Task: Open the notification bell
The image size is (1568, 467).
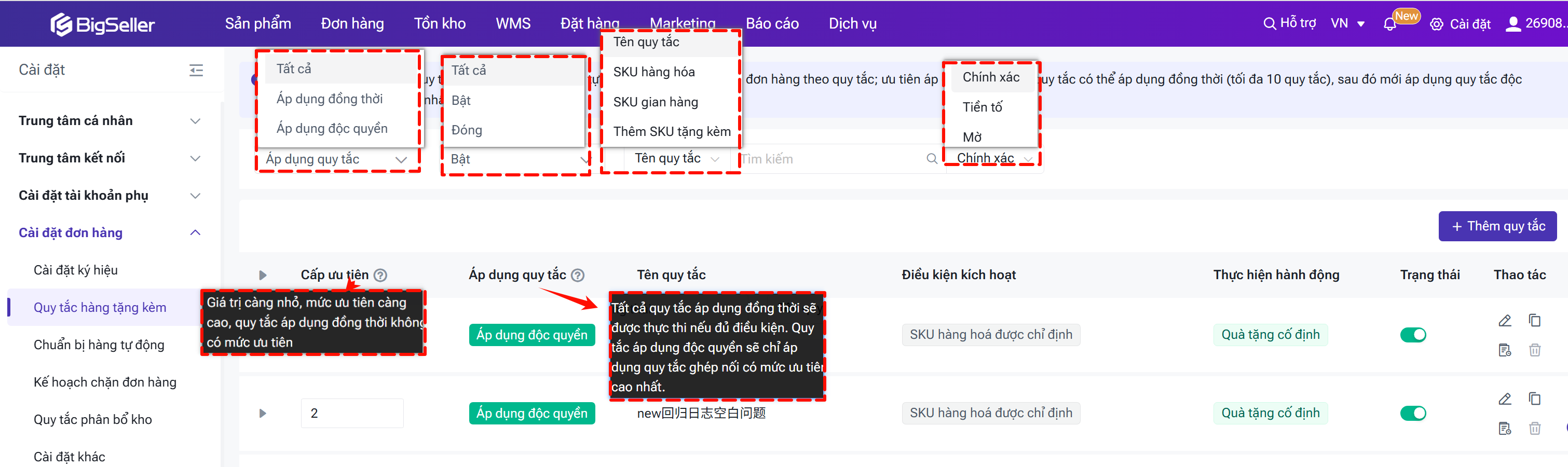Action: (1389, 24)
